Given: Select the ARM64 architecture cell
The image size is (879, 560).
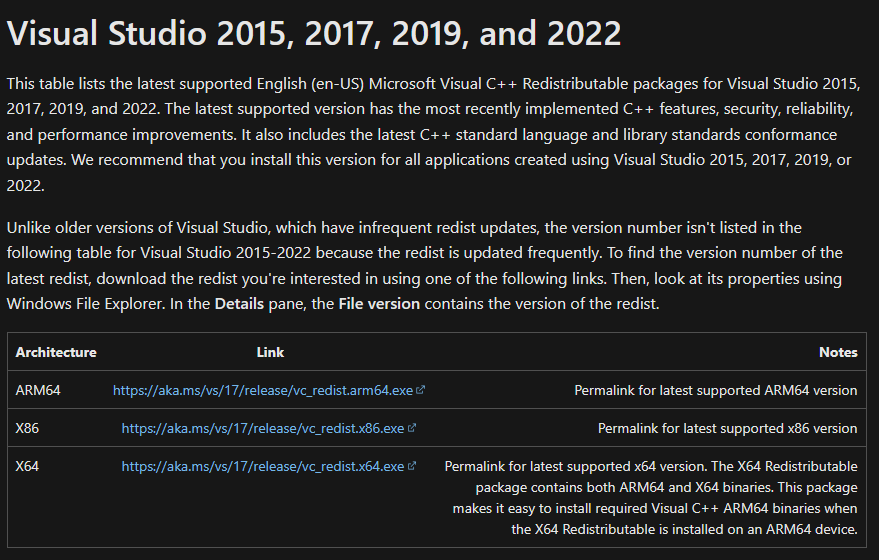Looking at the screenshot, I should [x=38, y=390].
